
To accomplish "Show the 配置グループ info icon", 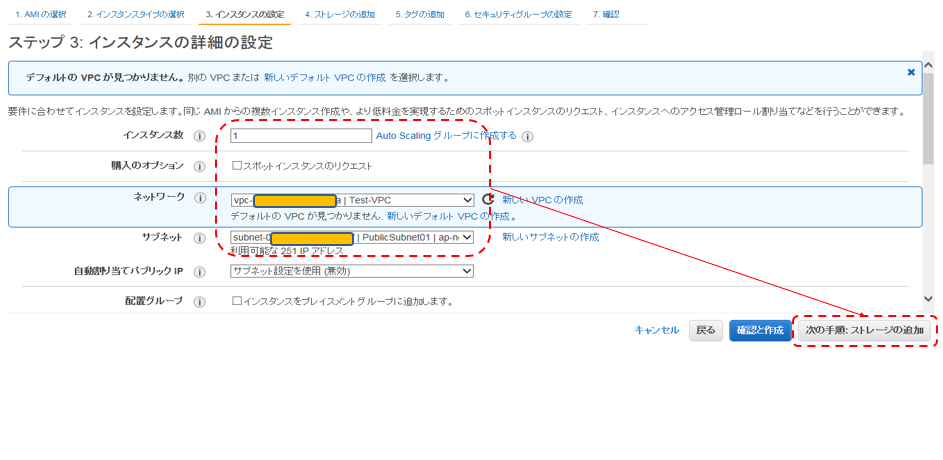I will click(199, 302).
